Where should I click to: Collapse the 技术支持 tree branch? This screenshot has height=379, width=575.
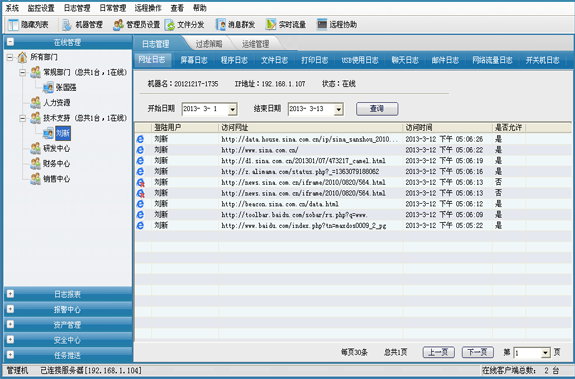23,118
